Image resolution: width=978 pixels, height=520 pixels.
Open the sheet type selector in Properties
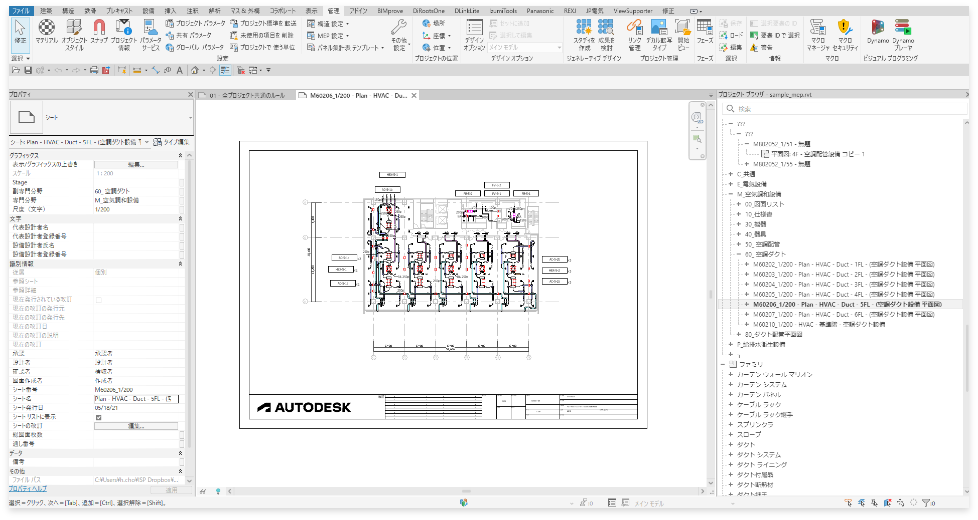click(x=101, y=117)
